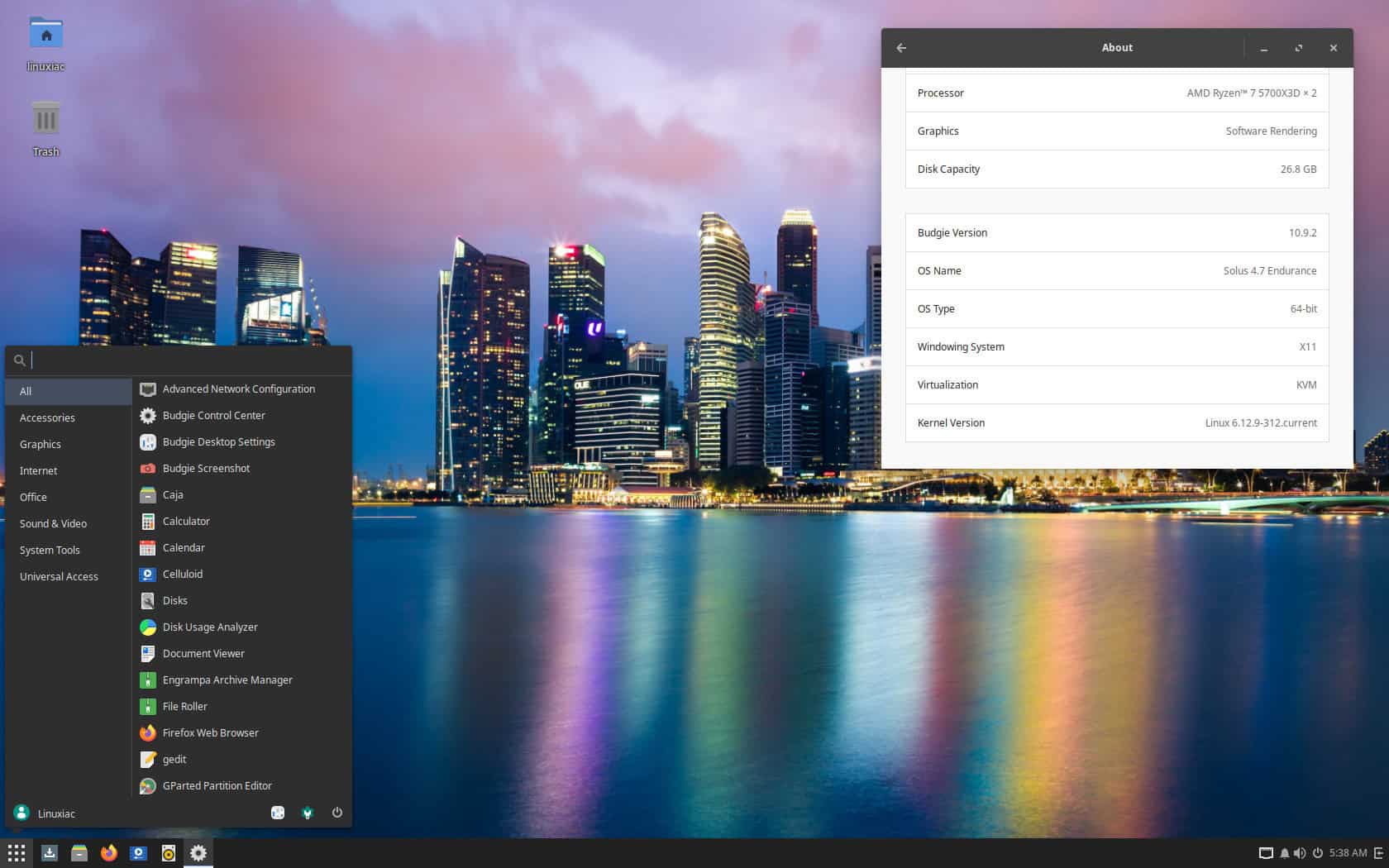Launch Celluloid media player from the taskbar
Screen dimensions: 1389x868
[x=138, y=852]
